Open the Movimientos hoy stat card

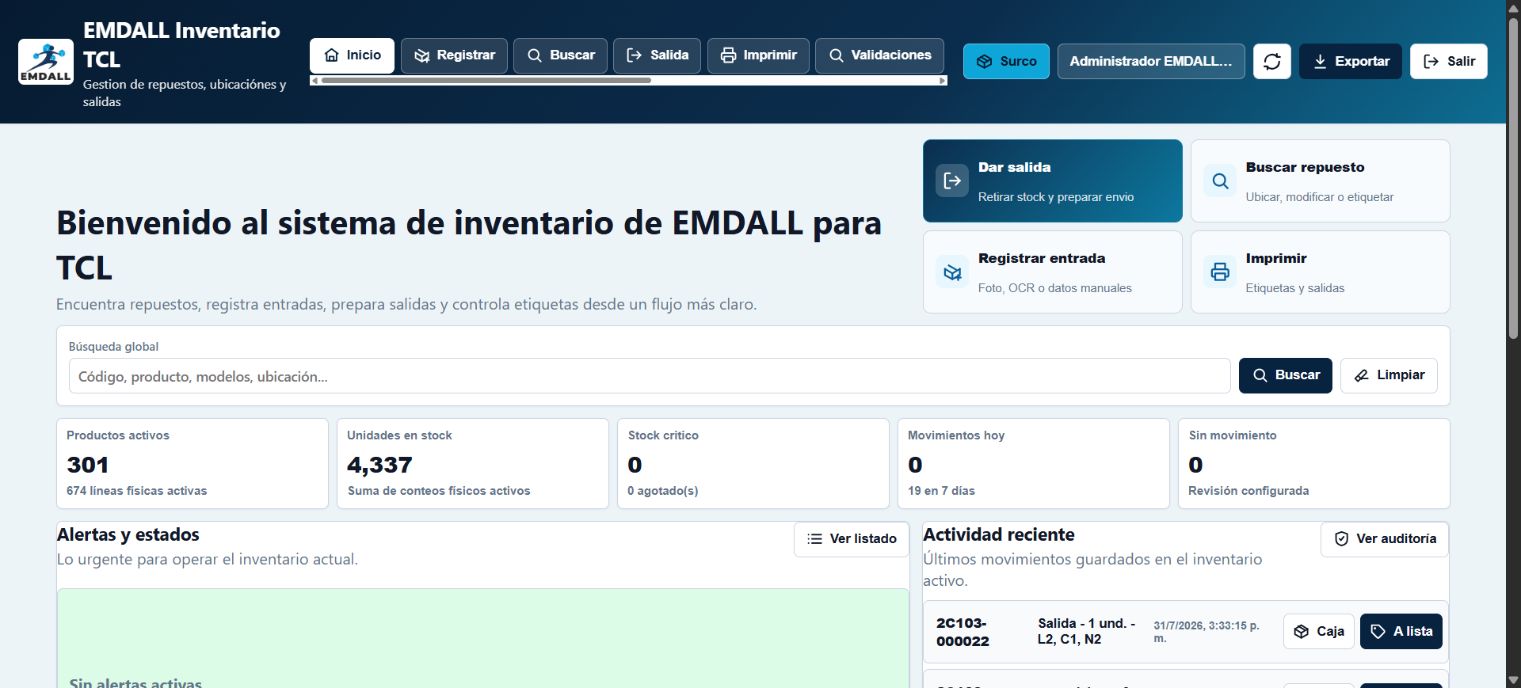[x=1033, y=463]
